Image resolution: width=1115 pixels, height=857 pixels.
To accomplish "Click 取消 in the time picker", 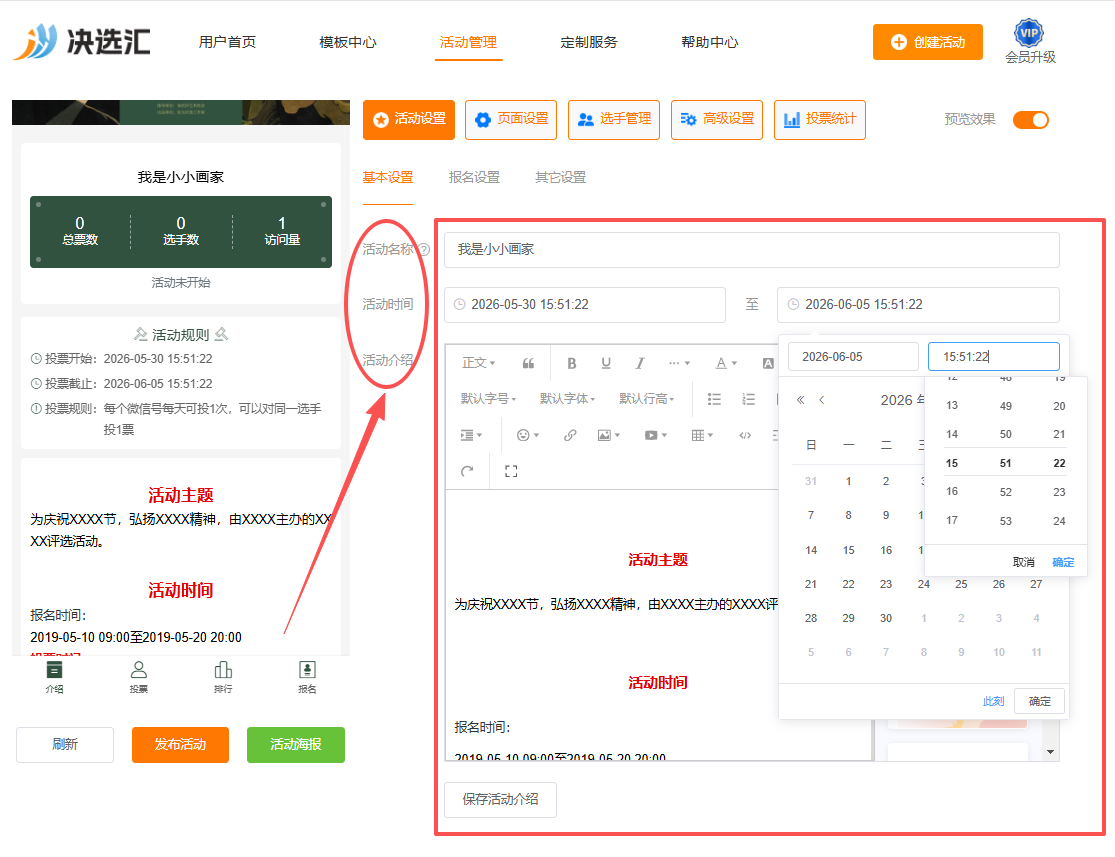I will 1023,562.
